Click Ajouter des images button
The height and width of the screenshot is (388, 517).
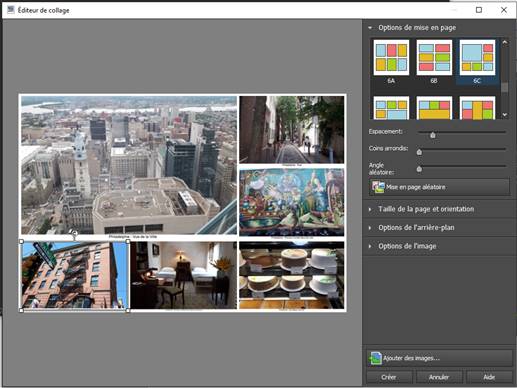click(x=439, y=358)
